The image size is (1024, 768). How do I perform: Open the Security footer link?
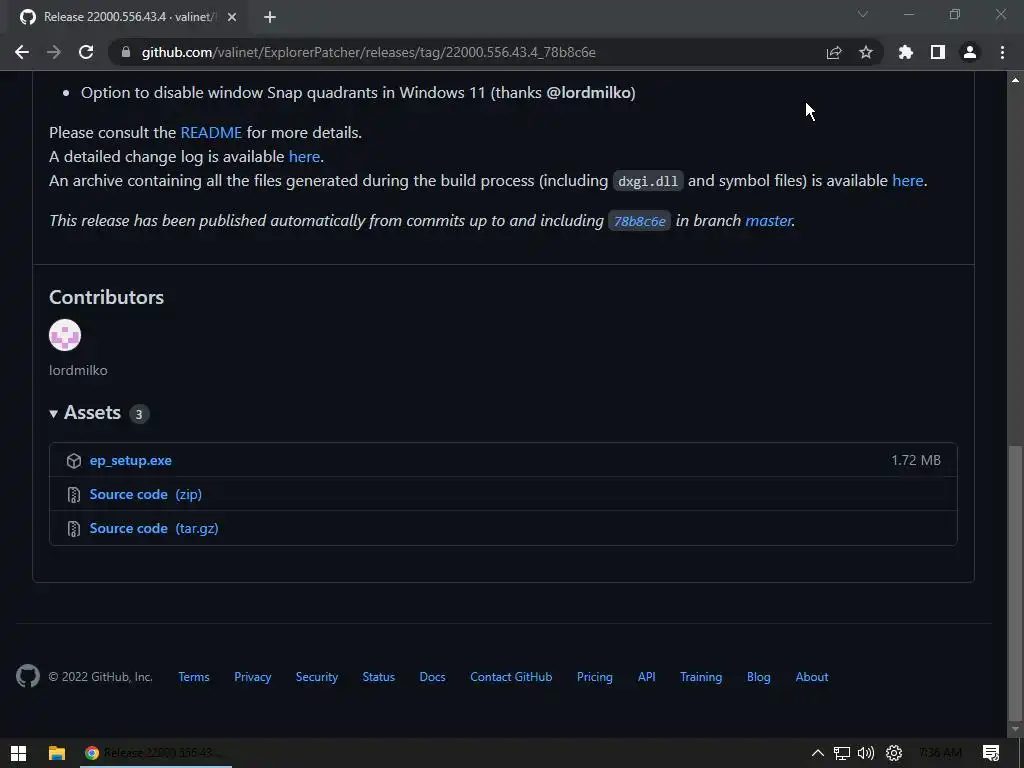pyautogui.click(x=317, y=677)
